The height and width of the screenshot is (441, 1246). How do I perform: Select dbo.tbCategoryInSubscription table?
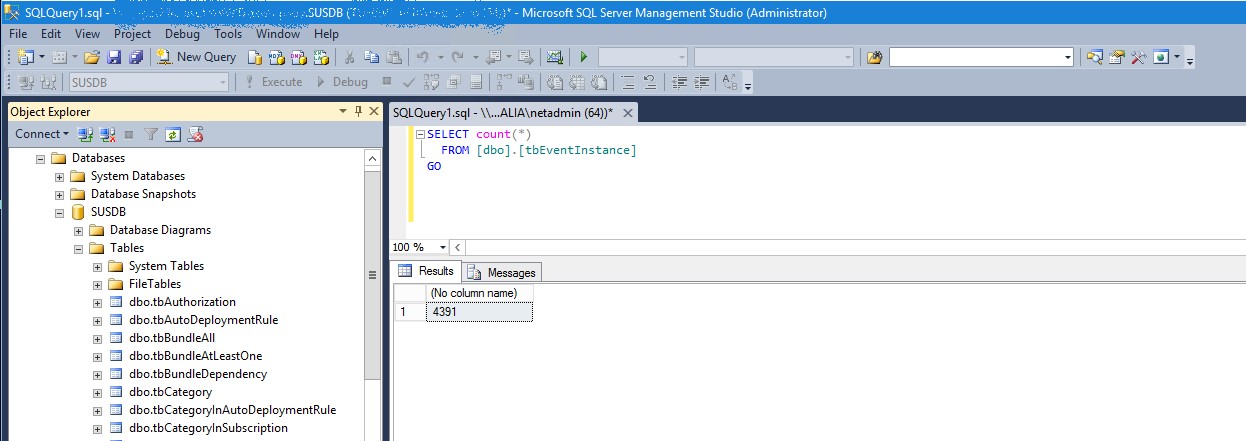208,428
